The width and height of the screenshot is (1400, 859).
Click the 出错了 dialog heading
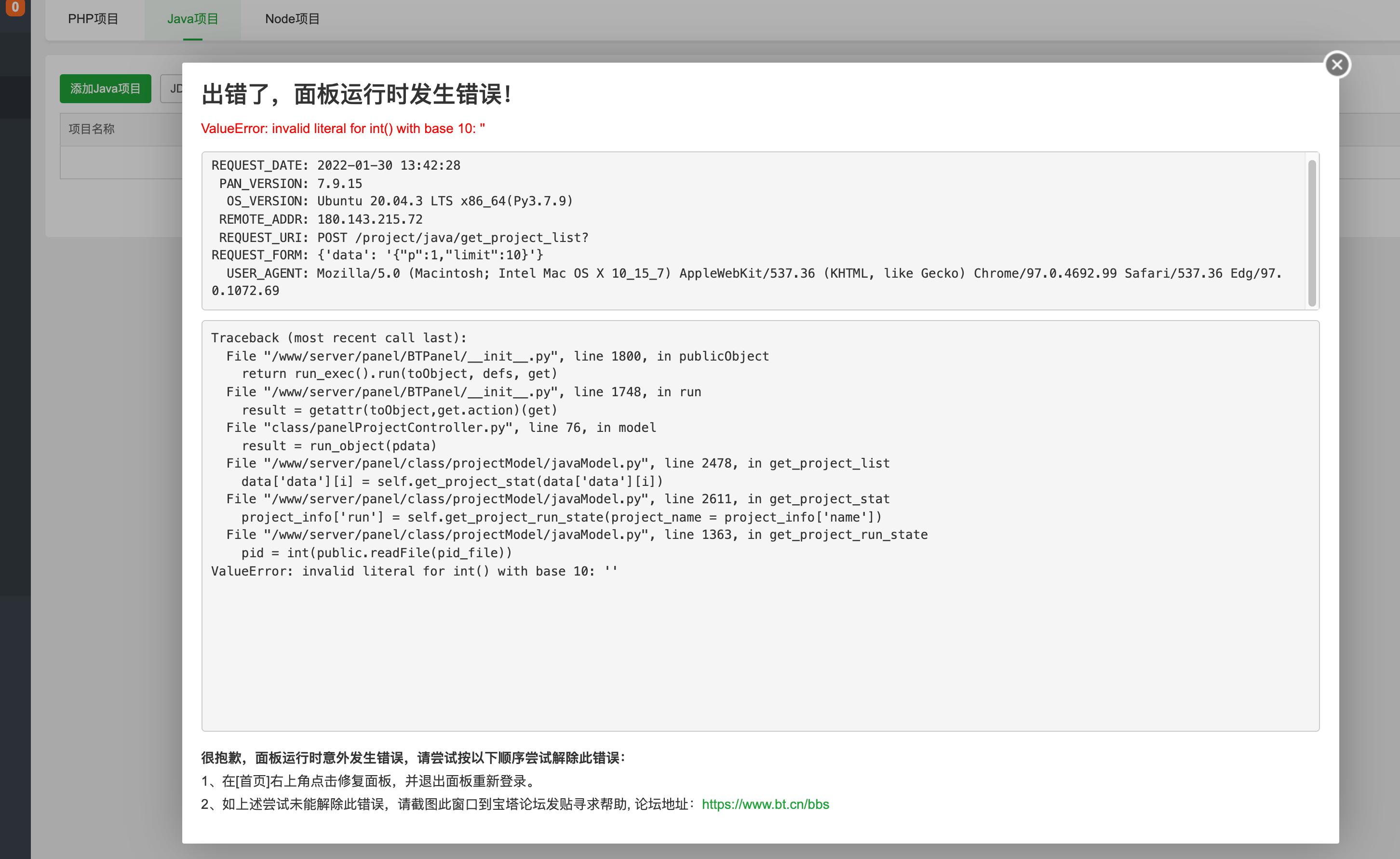(x=357, y=94)
